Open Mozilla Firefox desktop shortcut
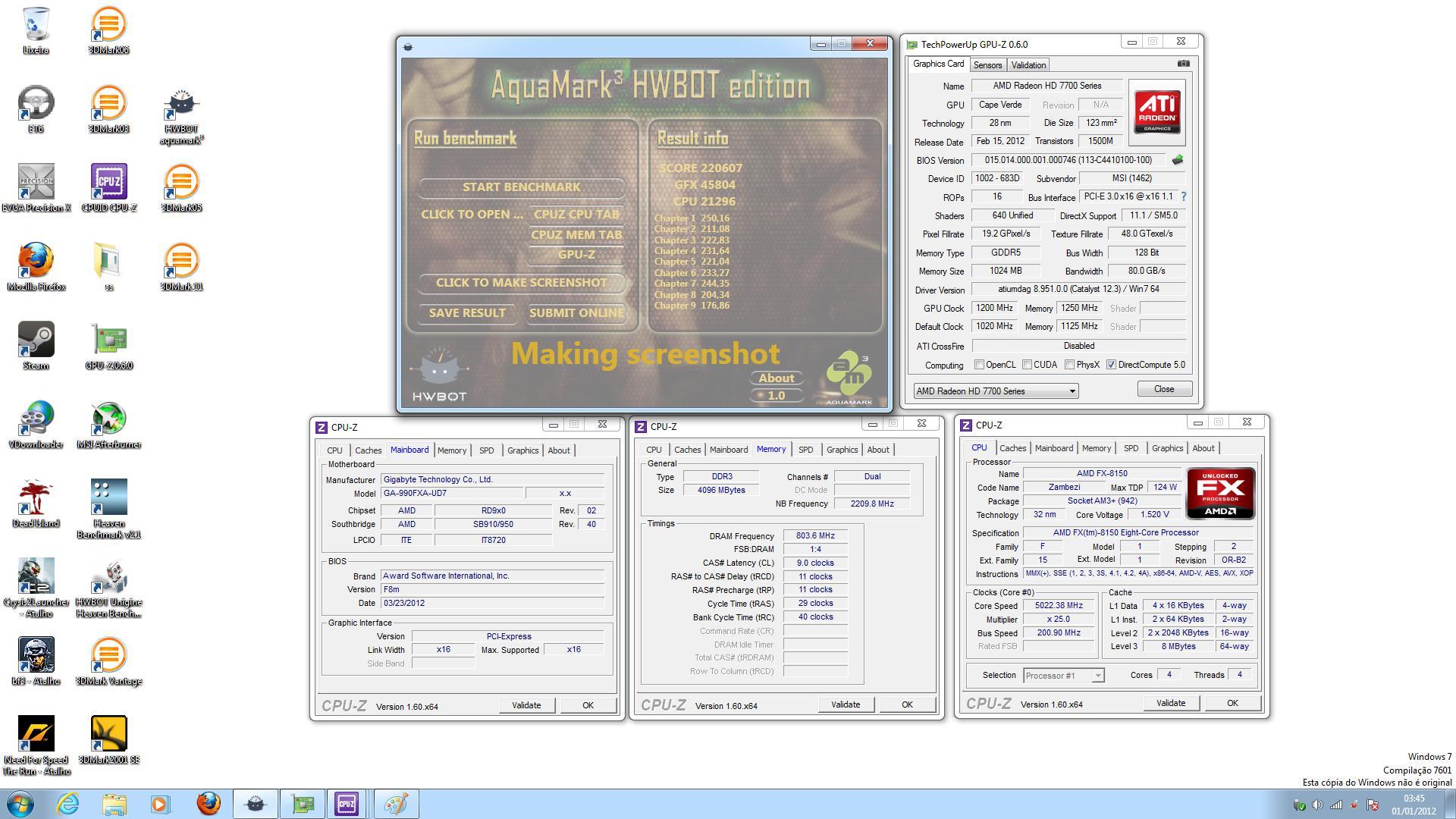Screen dimensions: 1456x819 click(36, 268)
